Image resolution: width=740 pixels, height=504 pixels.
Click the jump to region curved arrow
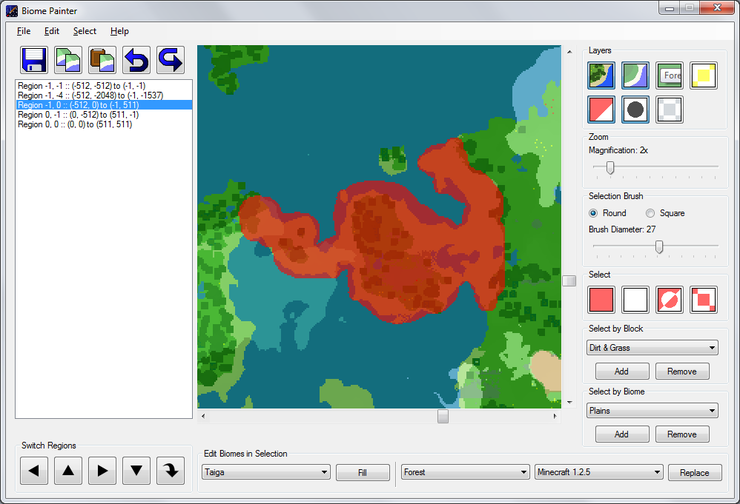pos(170,470)
